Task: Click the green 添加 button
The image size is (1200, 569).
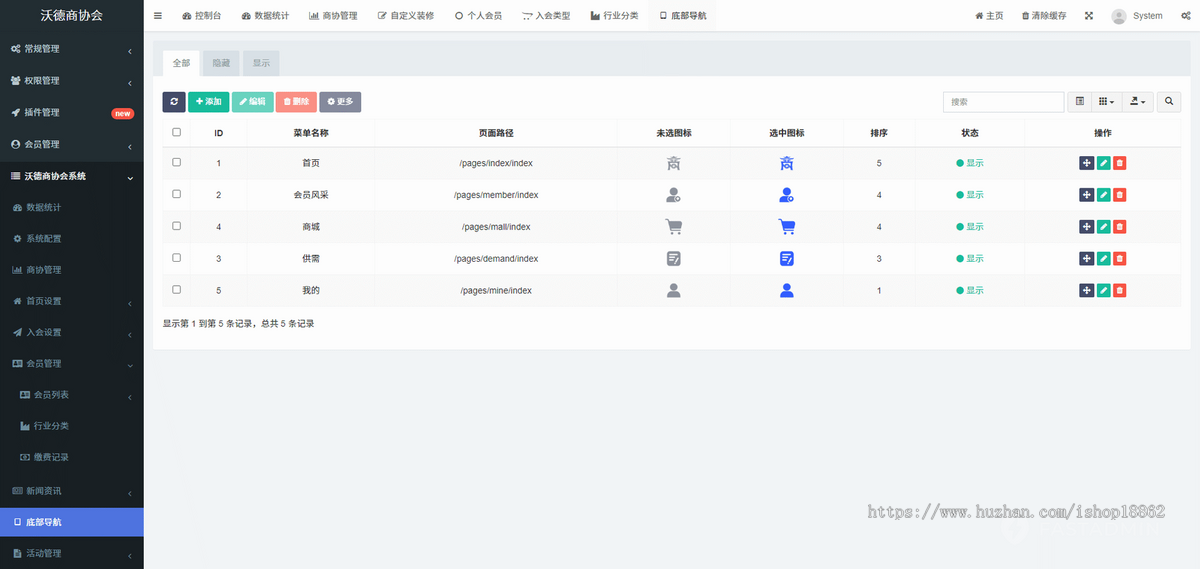Action: [x=209, y=102]
